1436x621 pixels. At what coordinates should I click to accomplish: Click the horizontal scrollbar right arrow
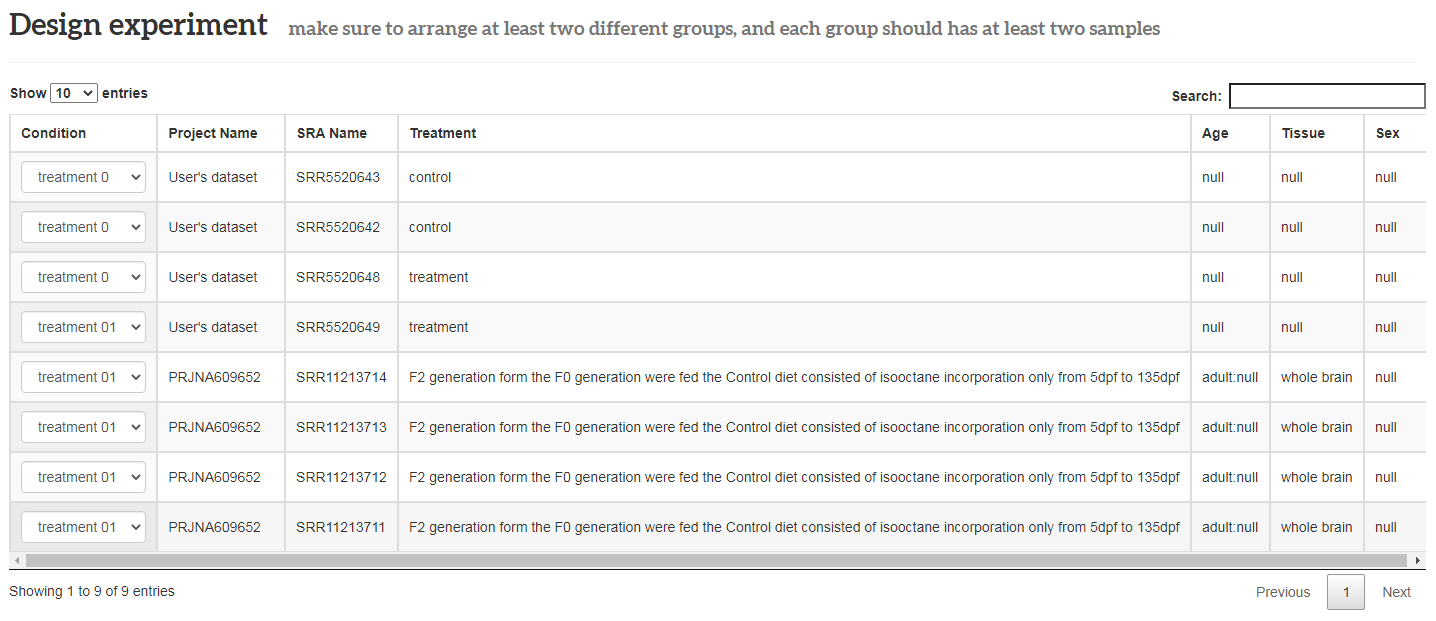tap(1417, 561)
